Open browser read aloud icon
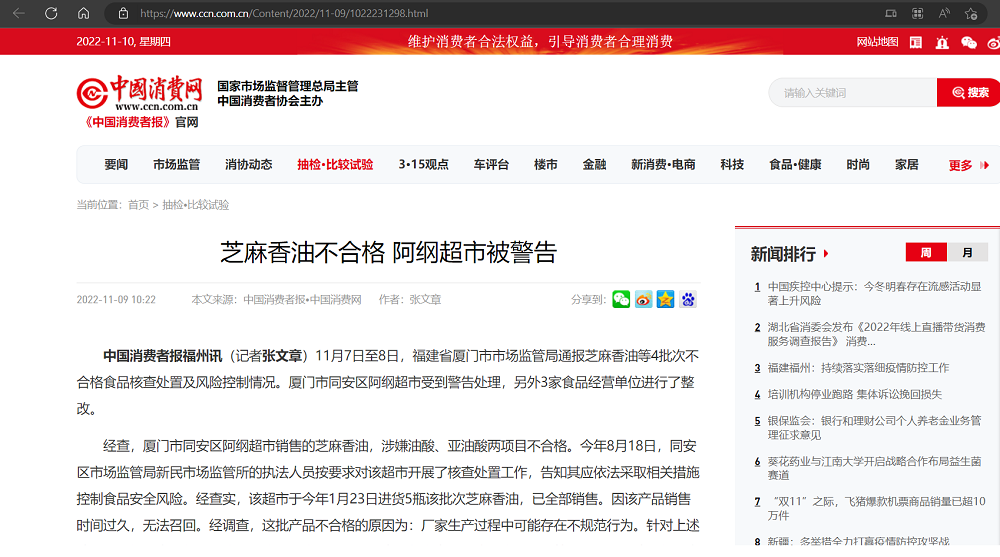The height and width of the screenshot is (557, 1000). pos(944,13)
